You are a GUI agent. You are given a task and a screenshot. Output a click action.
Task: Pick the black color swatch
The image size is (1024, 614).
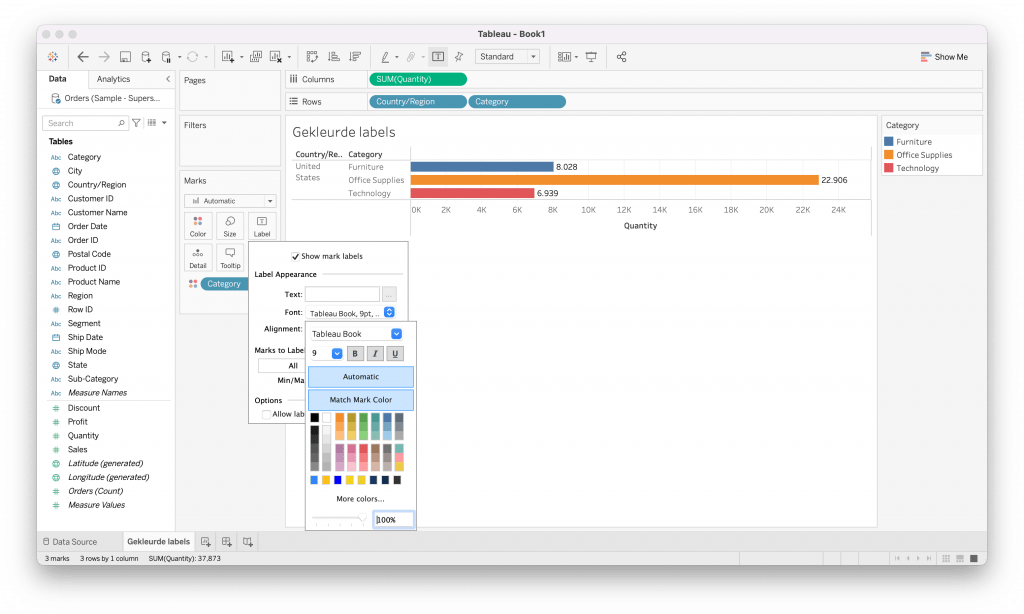[315, 417]
